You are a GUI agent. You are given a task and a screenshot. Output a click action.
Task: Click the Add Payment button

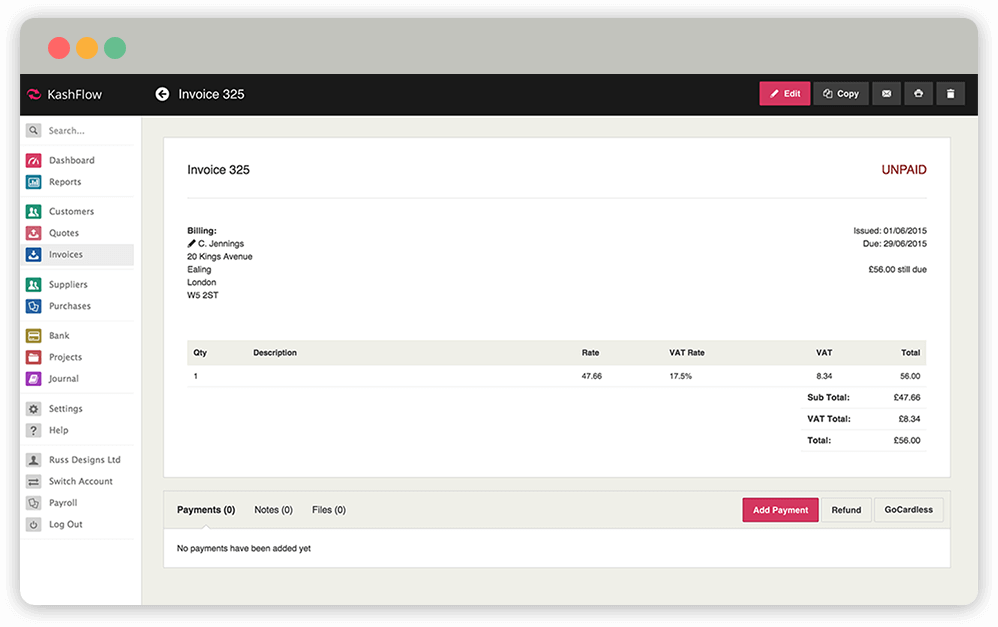(x=780, y=509)
